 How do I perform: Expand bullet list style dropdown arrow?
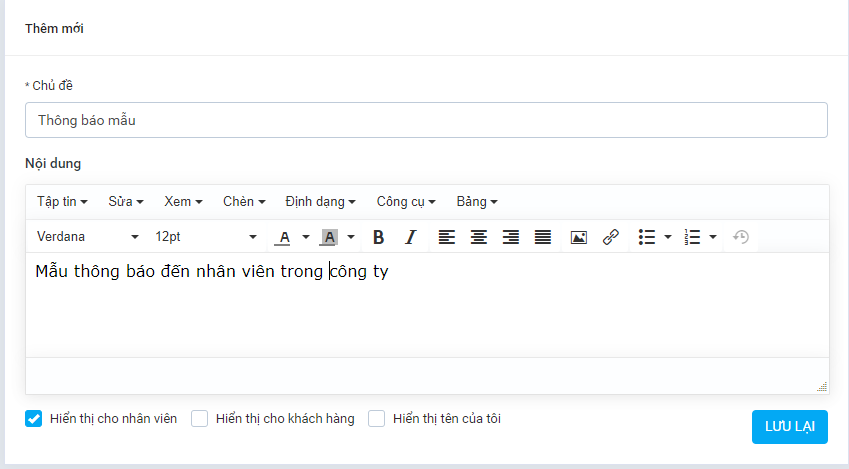pos(667,237)
